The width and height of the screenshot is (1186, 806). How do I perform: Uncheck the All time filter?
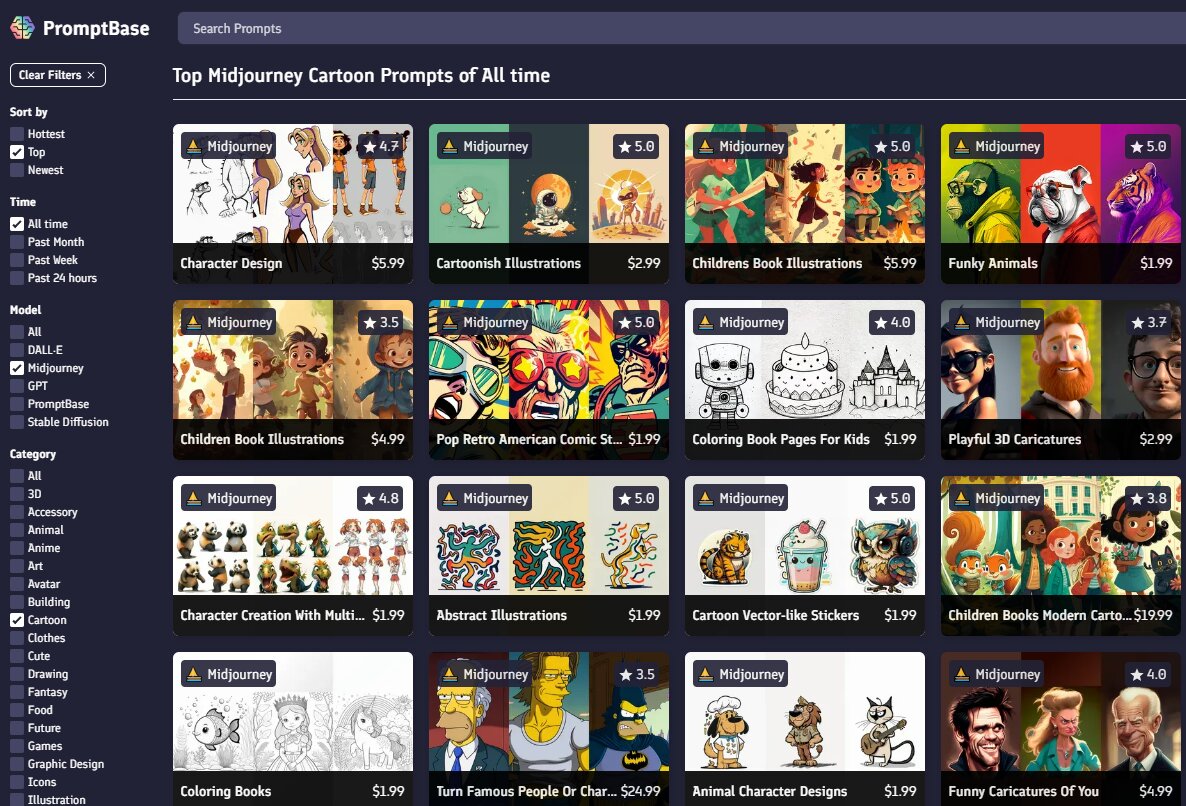pos(17,224)
